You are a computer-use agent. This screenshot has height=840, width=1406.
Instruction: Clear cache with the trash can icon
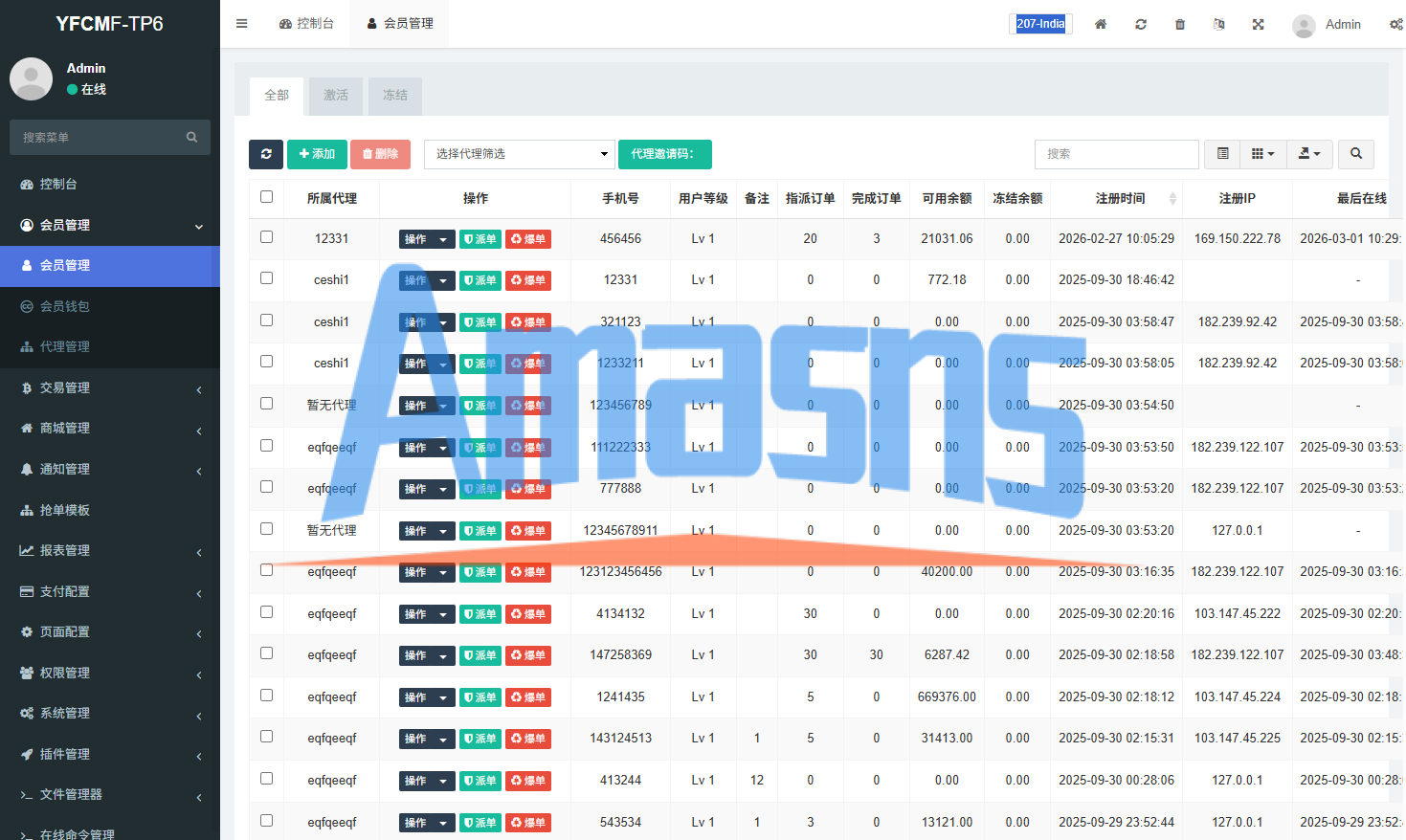pos(1180,24)
